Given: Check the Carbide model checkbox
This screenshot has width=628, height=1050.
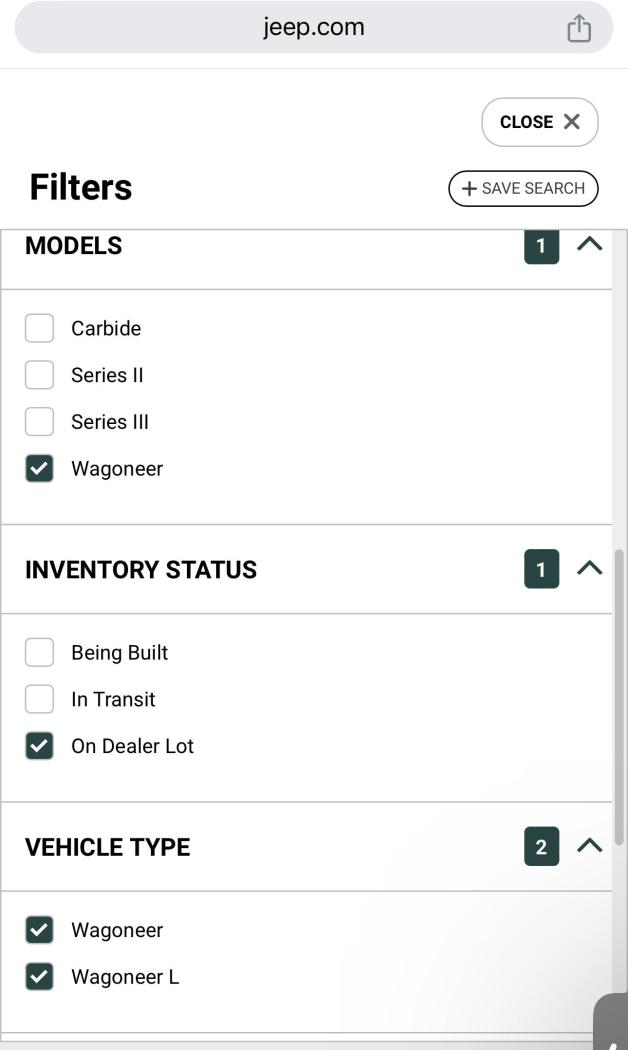Looking at the screenshot, I should (x=39, y=328).
